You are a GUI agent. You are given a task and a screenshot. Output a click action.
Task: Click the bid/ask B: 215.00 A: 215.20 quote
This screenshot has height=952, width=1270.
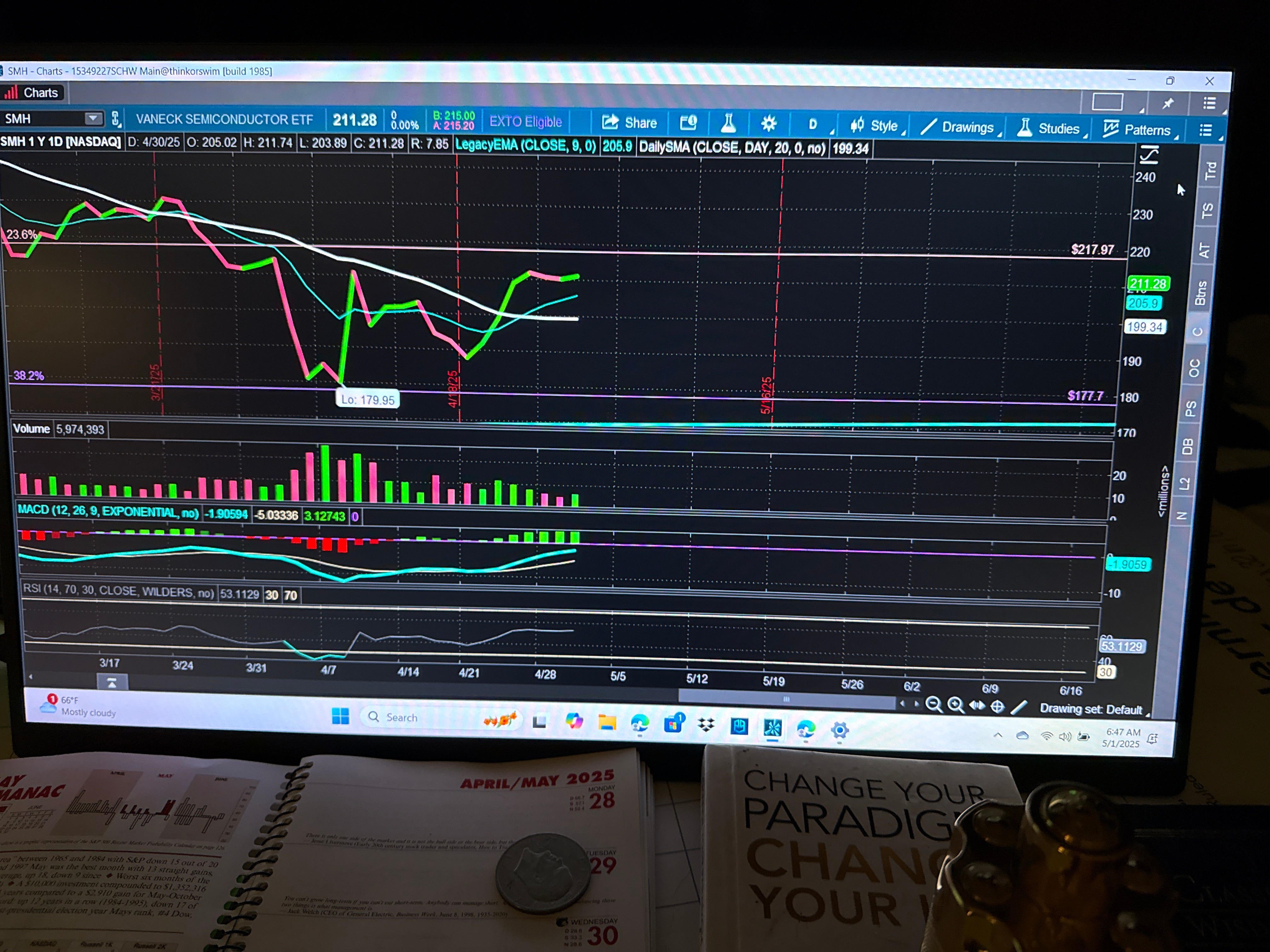coord(454,121)
